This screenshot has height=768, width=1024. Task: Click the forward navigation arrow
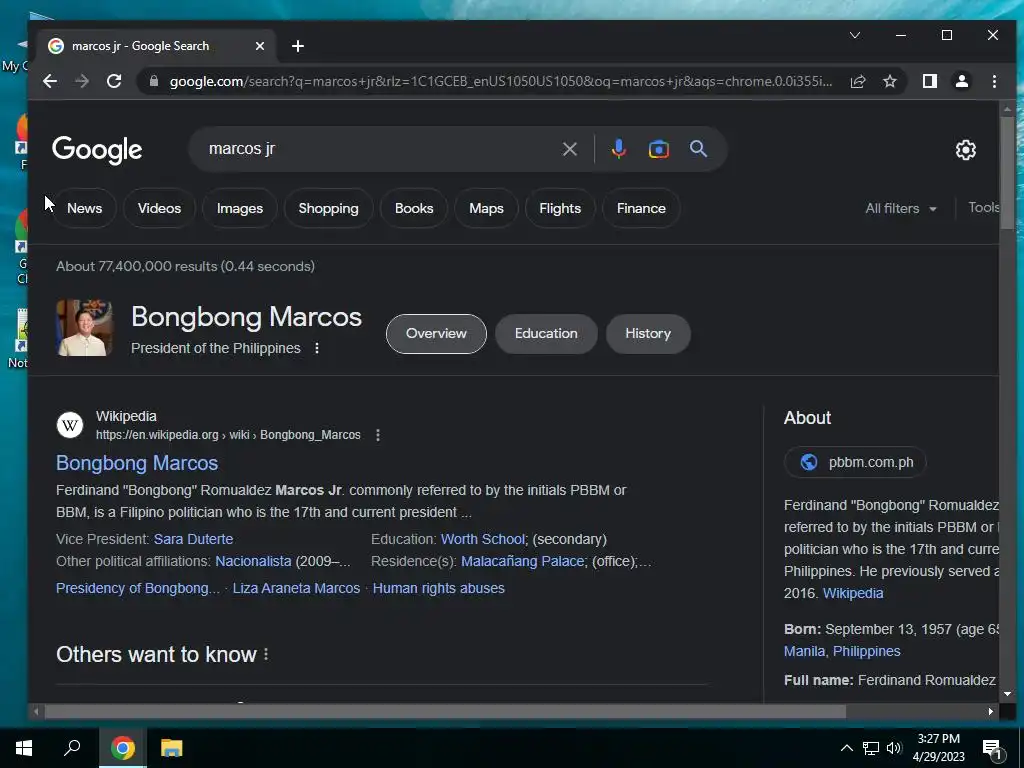point(82,82)
